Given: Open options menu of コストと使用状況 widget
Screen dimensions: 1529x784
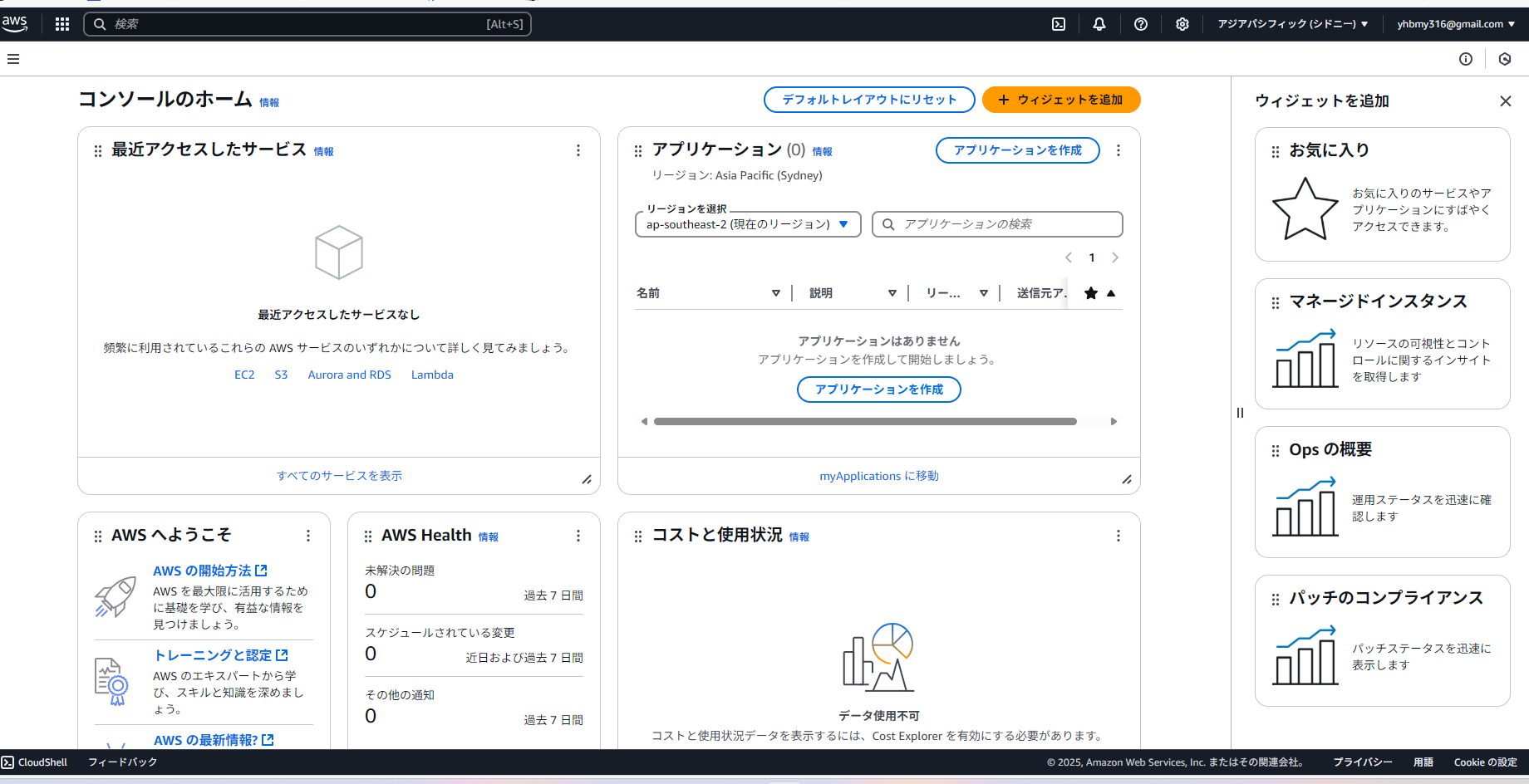Looking at the screenshot, I should point(1118,536).
